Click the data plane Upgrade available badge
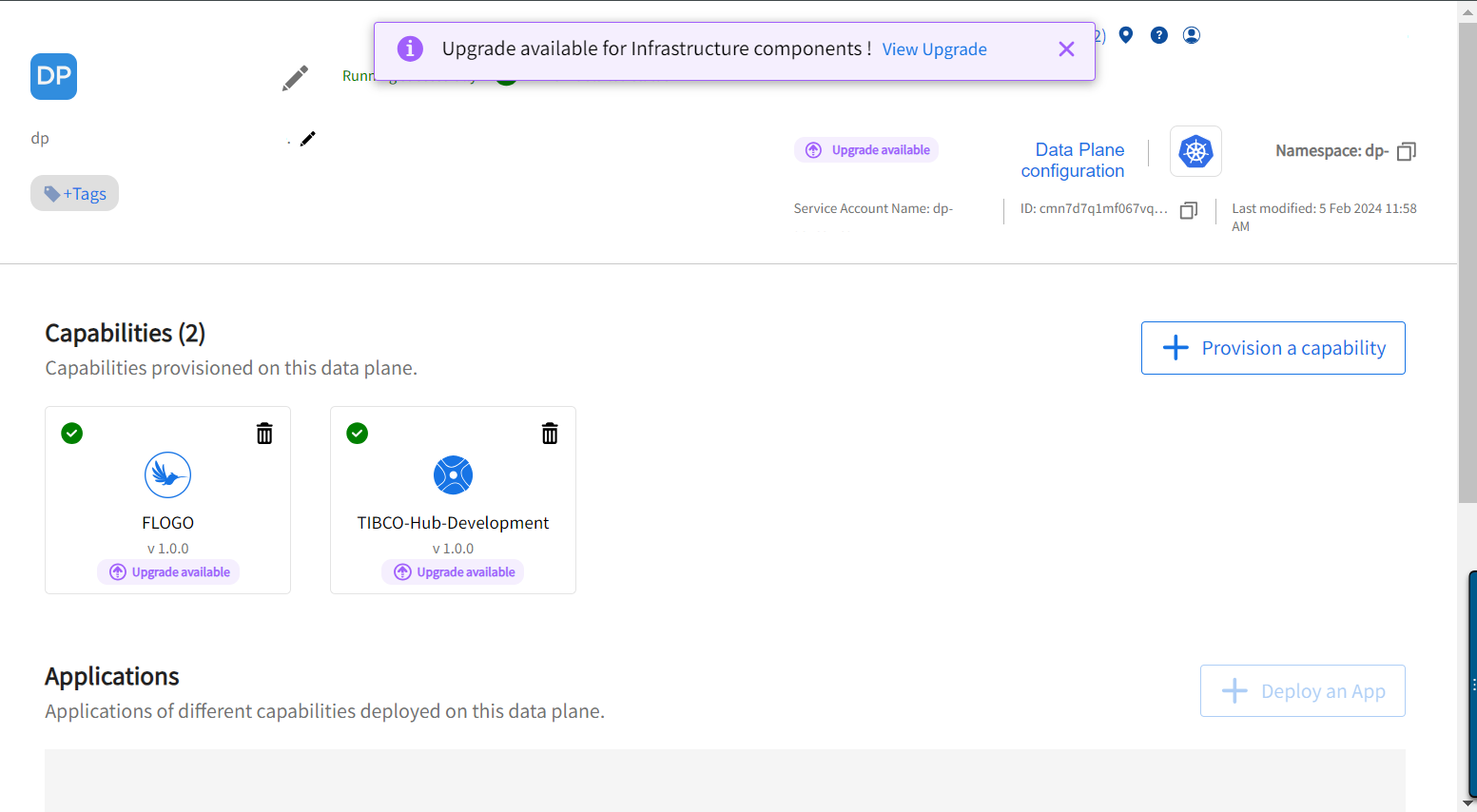Screen dimensions: 1477x812 coord(867,150)
